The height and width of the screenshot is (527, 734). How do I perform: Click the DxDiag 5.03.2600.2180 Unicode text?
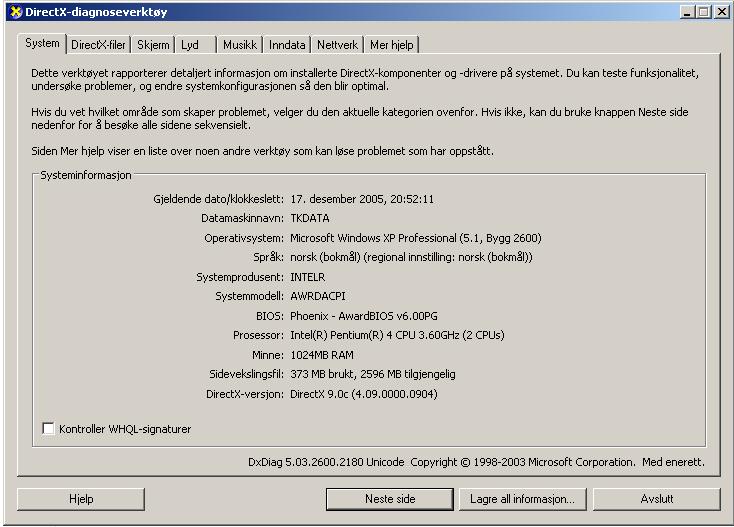[326, 462]
